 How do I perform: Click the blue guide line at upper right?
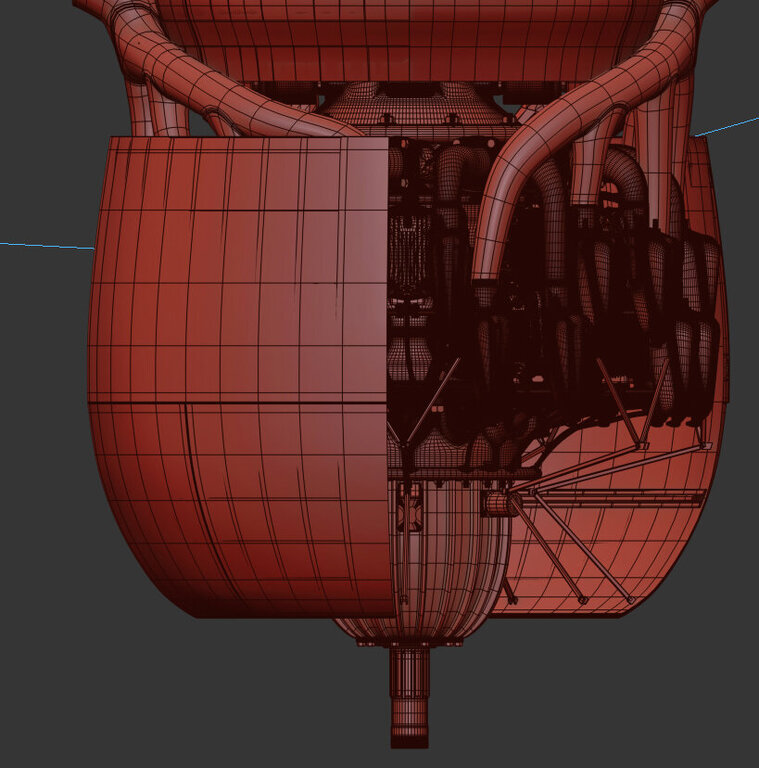727,125
